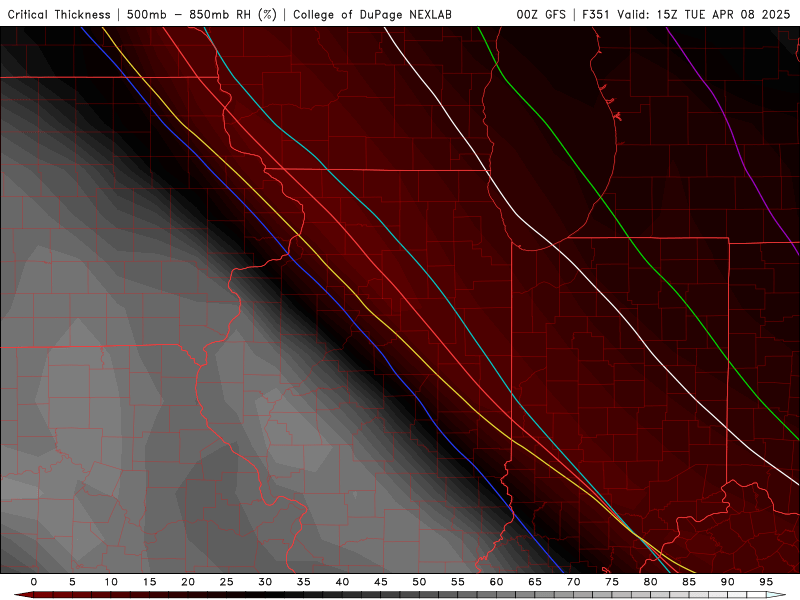
Task: Select the "00Z GFS" model run label
Action: (541, 15)
